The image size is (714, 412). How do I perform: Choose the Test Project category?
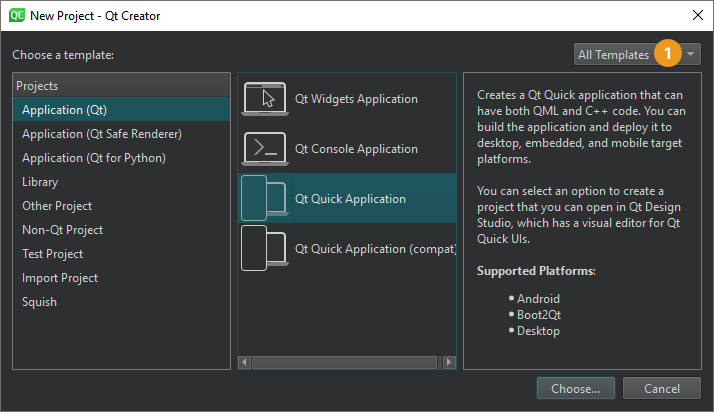[x=52, y=254]
